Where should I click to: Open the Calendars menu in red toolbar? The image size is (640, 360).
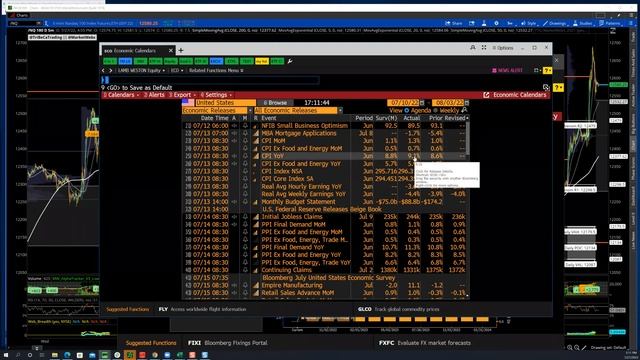click(121, 95)
